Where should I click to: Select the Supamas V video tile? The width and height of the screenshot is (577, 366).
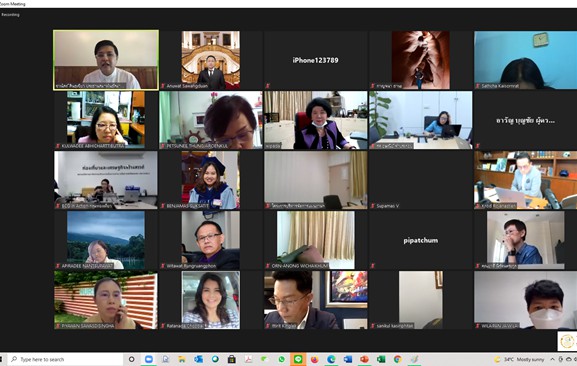coord(421,180)
